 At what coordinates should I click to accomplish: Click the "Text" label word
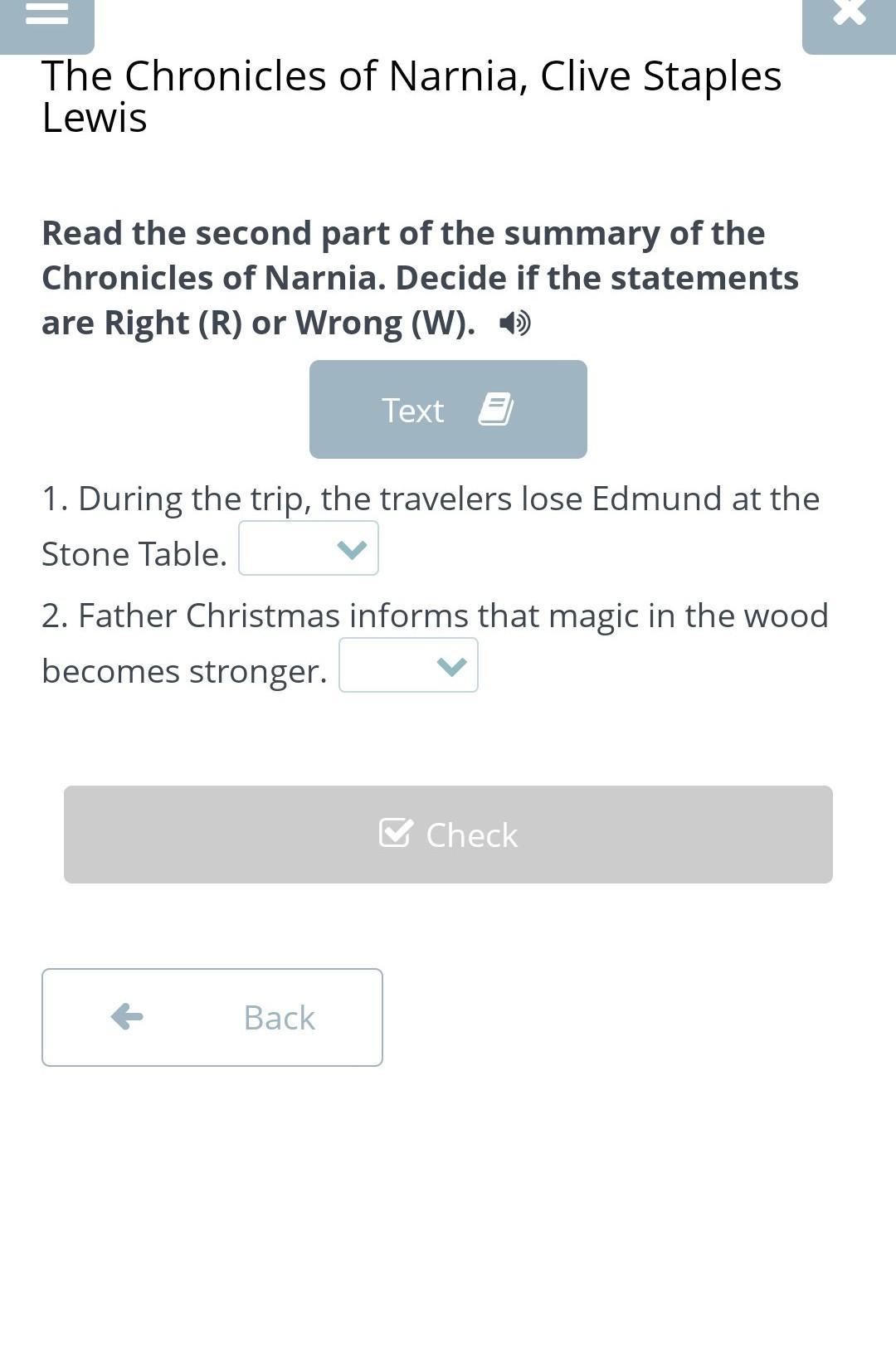coord(412,411)
